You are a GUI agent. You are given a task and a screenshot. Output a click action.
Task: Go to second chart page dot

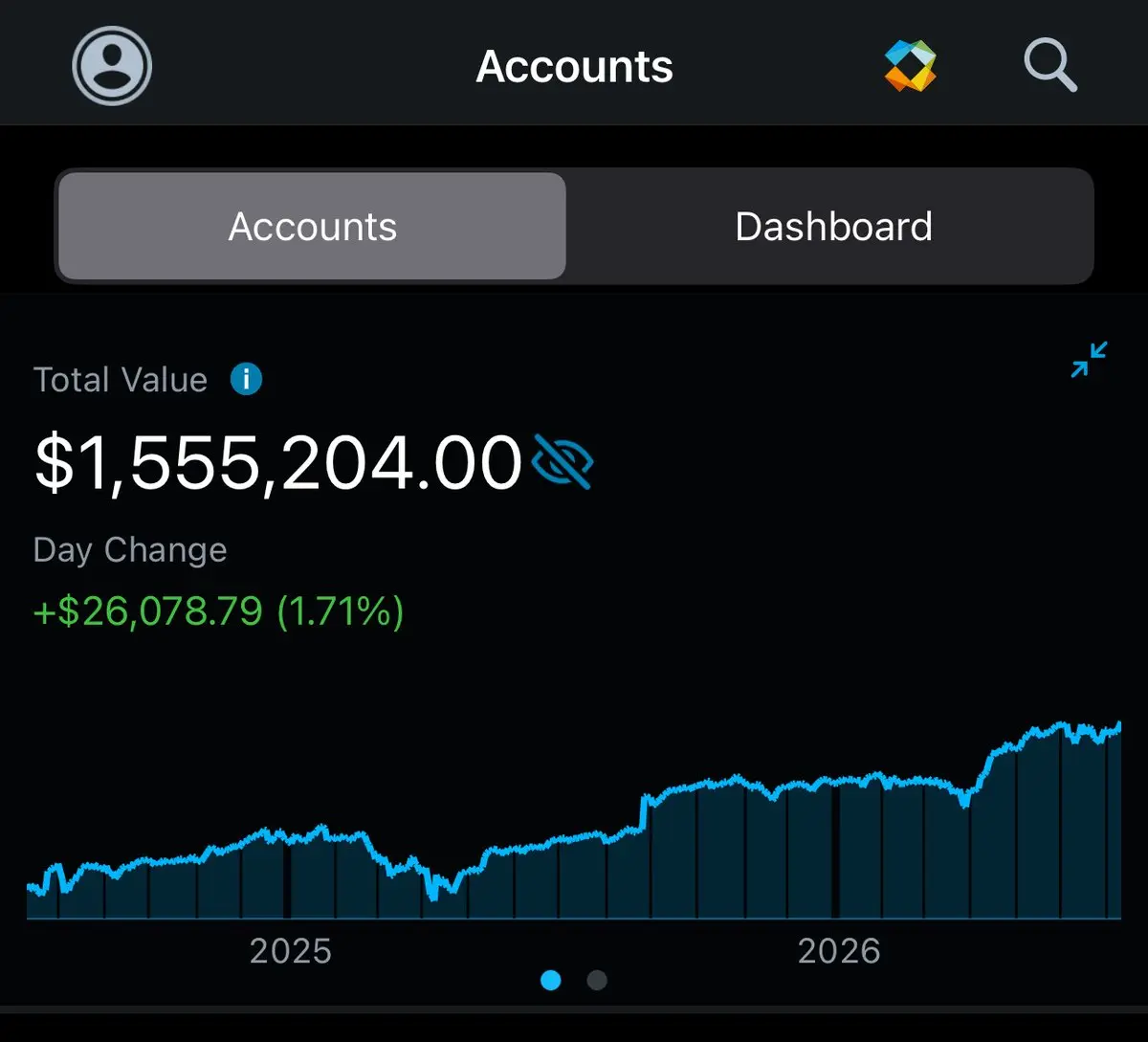[597, 980]
